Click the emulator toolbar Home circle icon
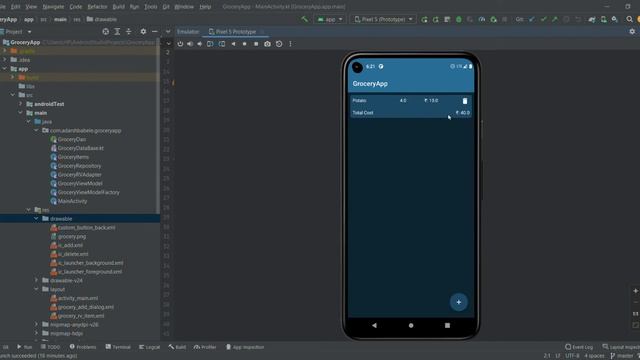 coord(244,44)
